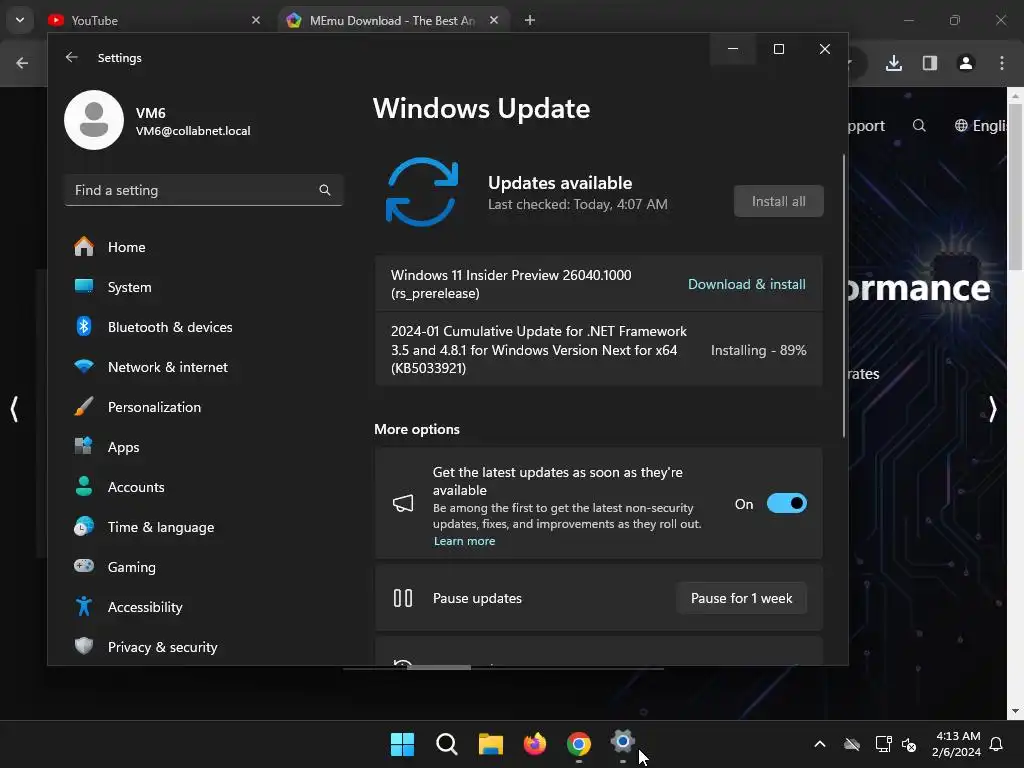This screenshot has width=1024, height=768.
Task: Open System settings
Action: tap(129, 287)
